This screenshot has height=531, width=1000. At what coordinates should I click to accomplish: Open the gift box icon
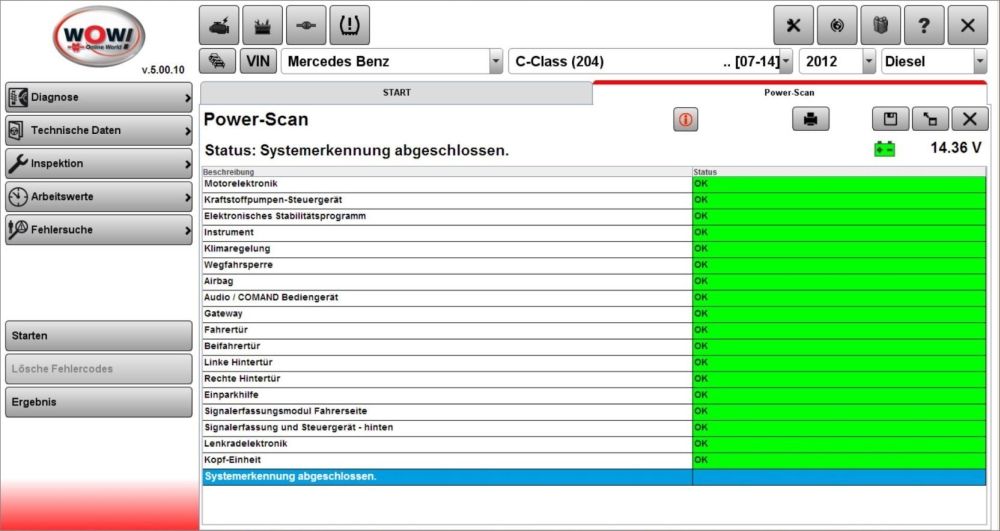pos(880,25)
